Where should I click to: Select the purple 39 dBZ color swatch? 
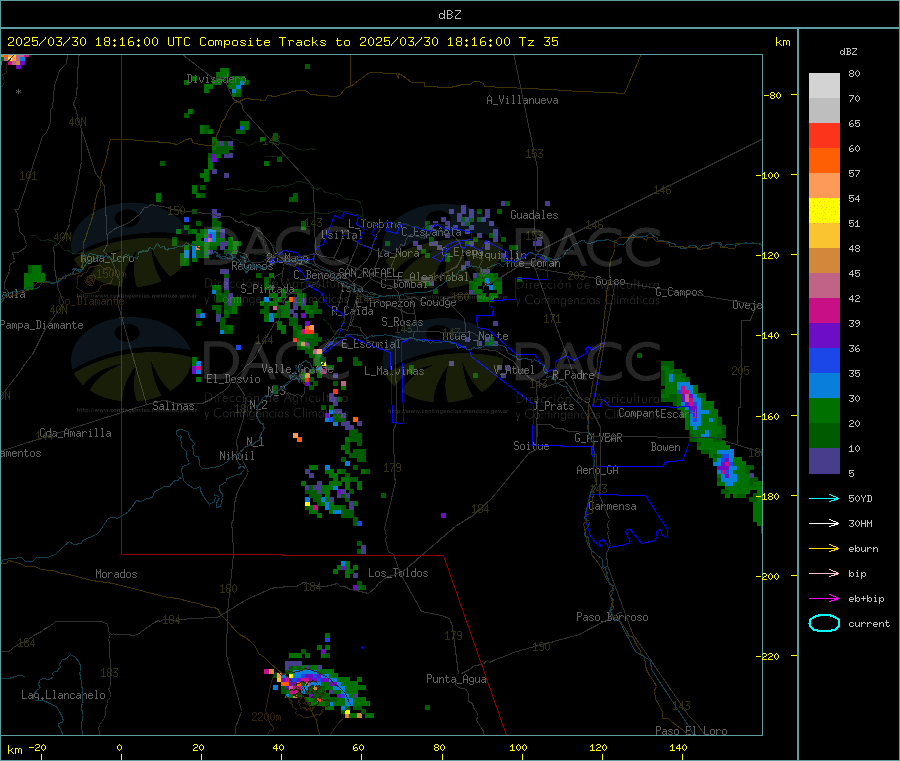824,336
